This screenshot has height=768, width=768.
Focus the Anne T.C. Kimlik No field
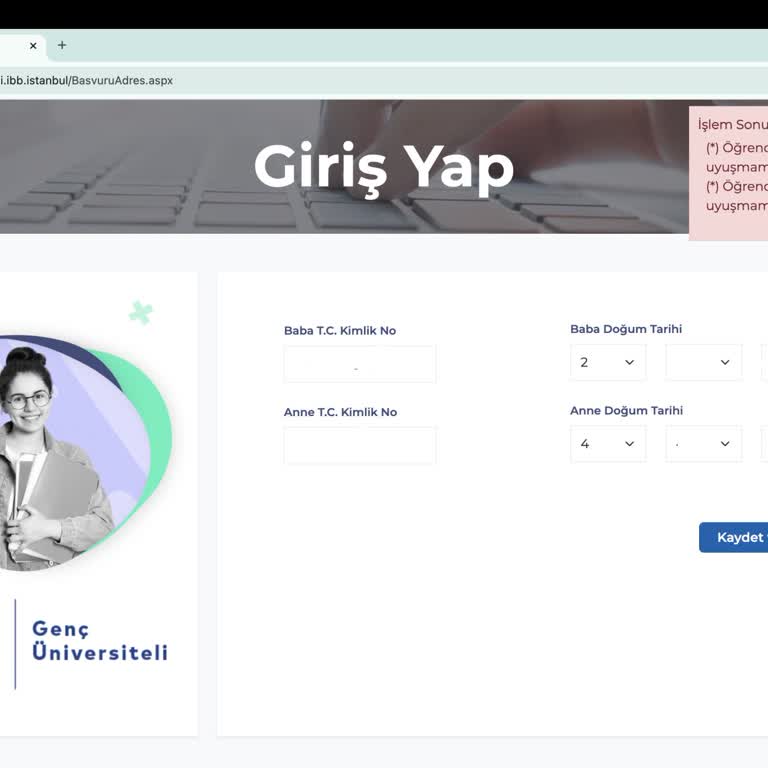tap(360, 445)
